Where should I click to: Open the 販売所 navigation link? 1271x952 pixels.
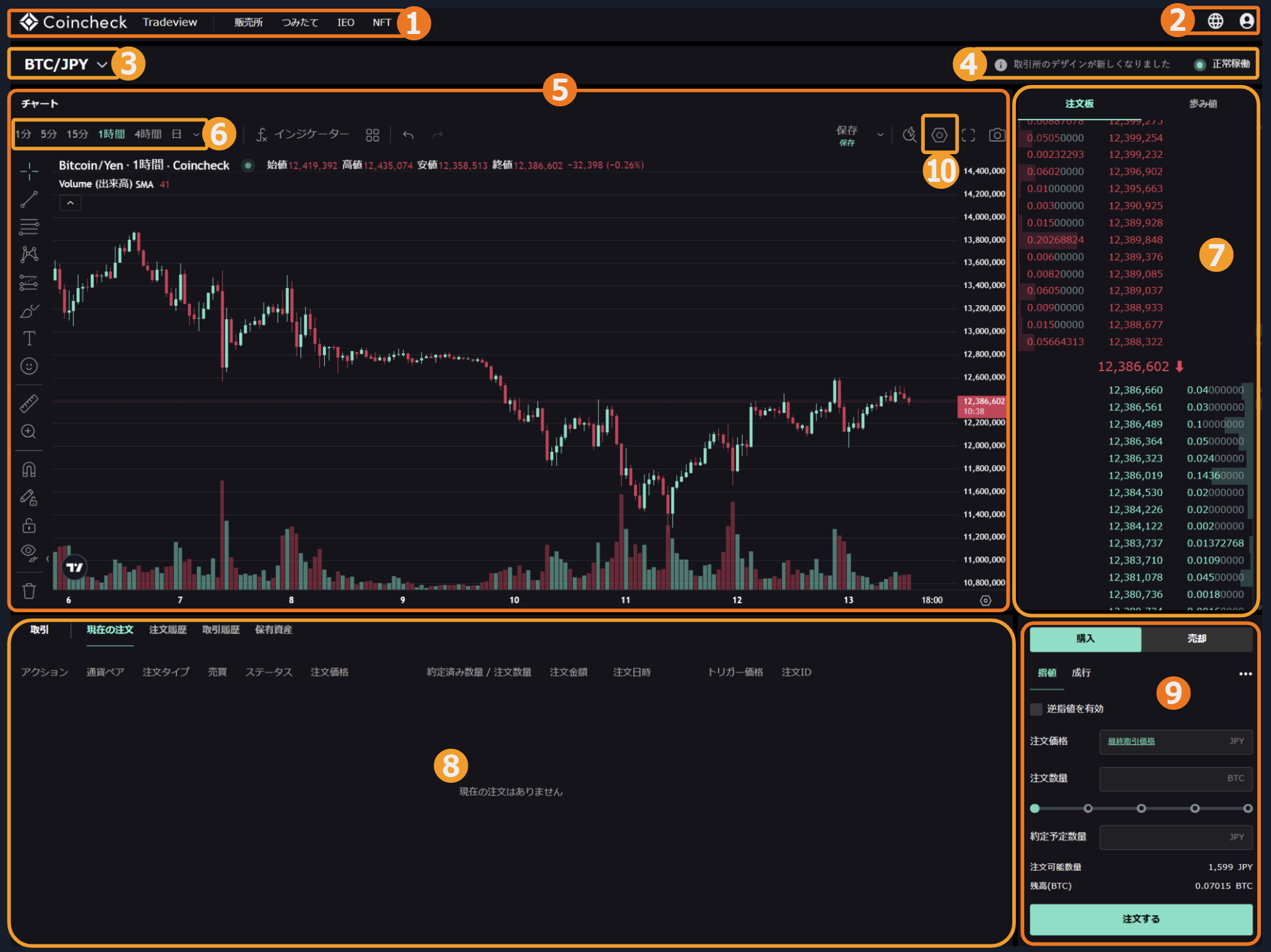249,23
